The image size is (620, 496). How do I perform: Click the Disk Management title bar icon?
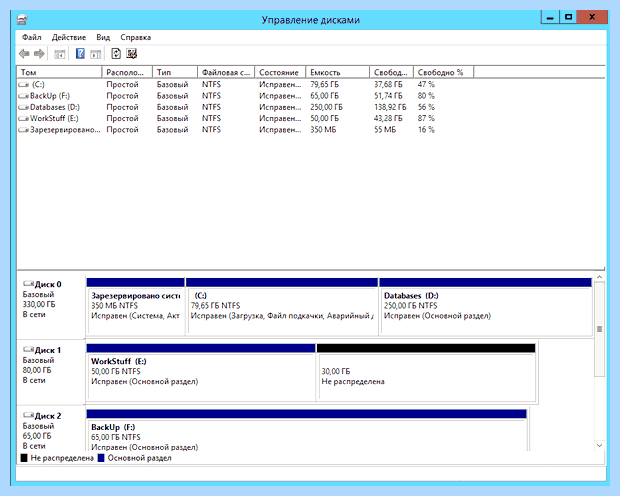coord(23,19)
